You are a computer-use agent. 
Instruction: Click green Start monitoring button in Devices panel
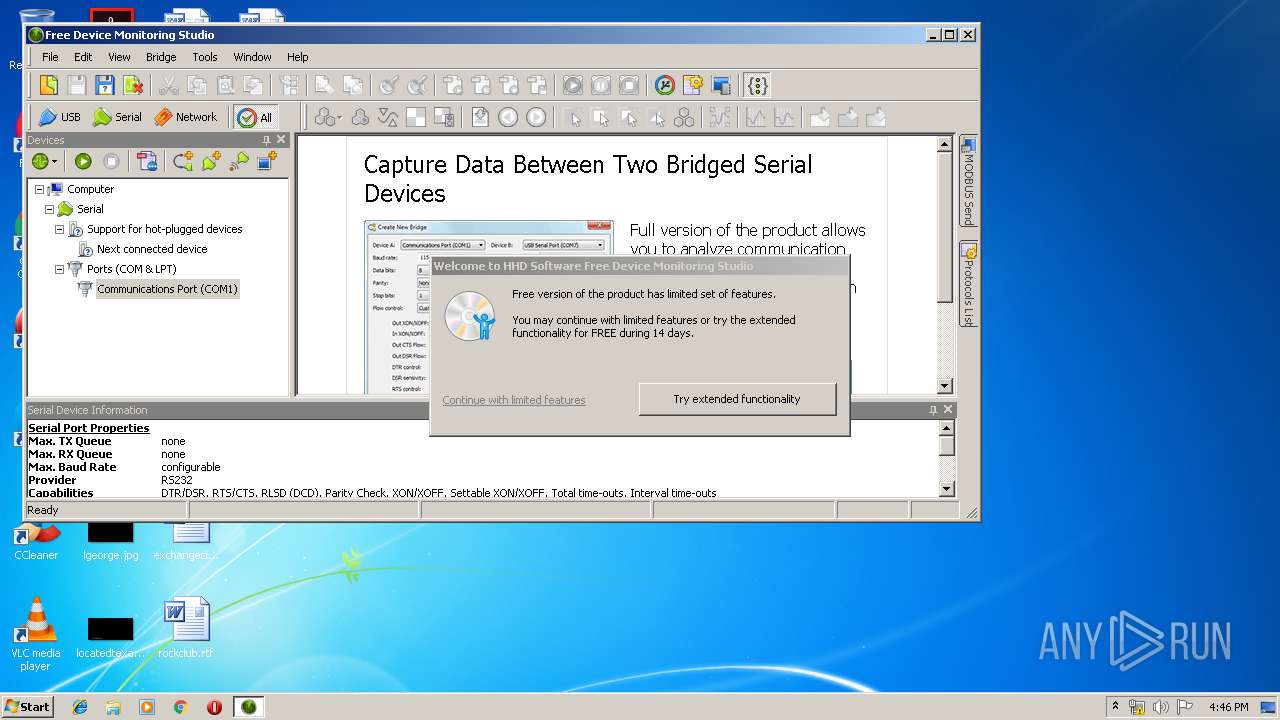pos(83,161)
